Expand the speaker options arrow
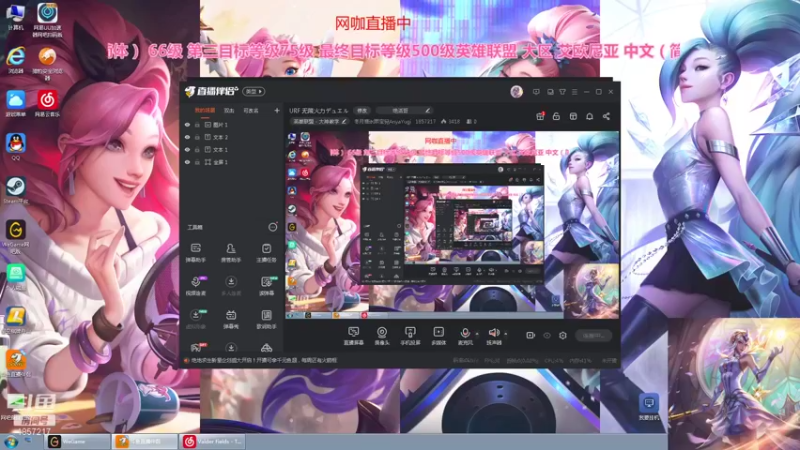 [x=506, y=334]
